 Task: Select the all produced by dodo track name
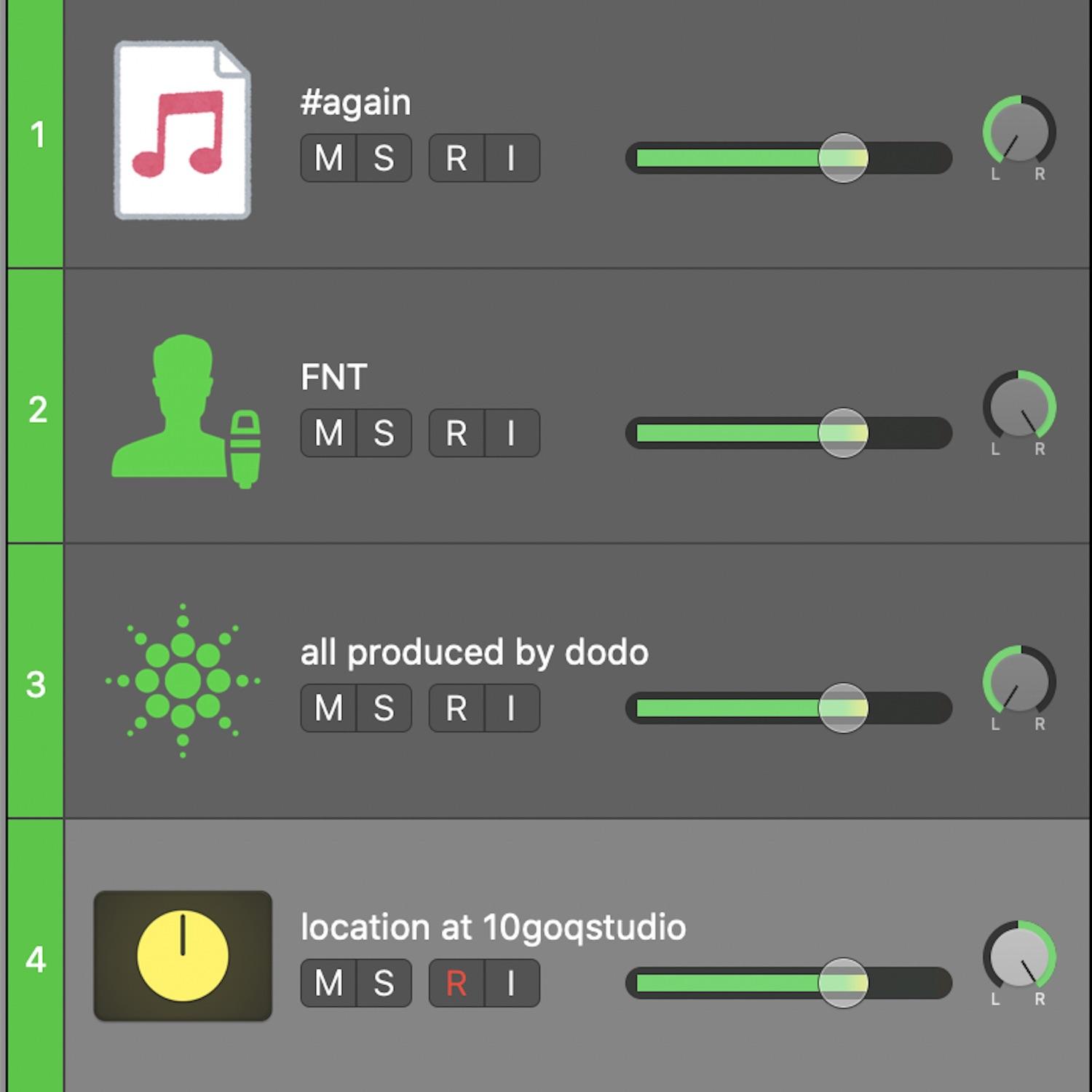(474, 653)
